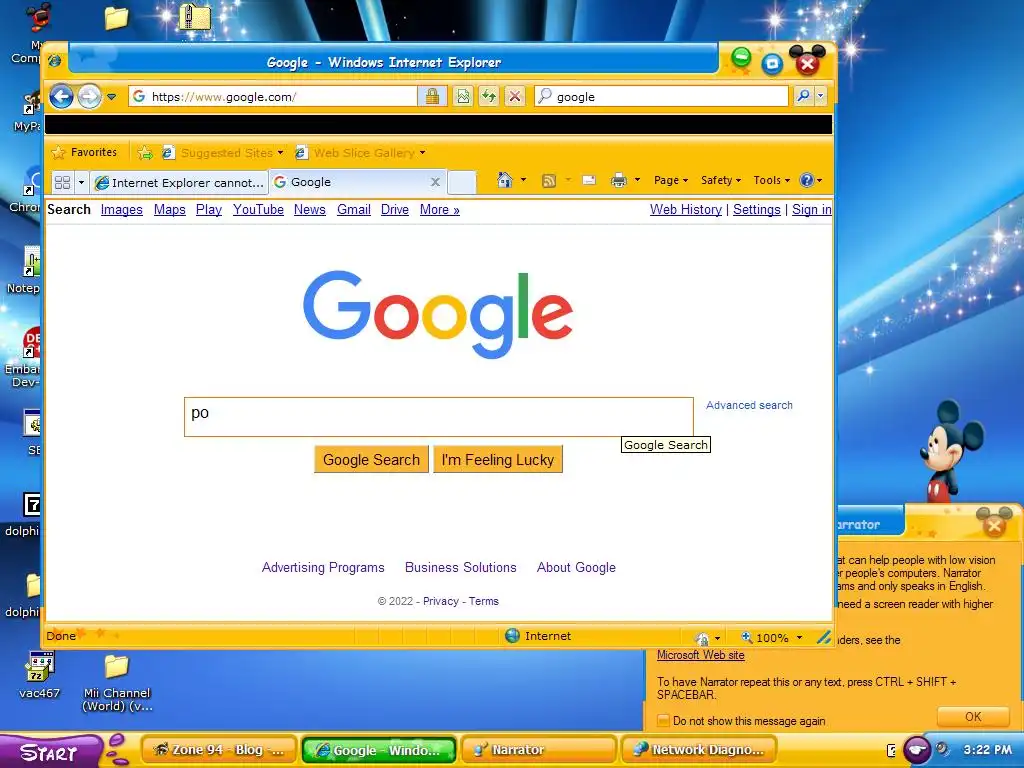
Task: Open the search provider dropdown arrow
Action: click(820, 97)
